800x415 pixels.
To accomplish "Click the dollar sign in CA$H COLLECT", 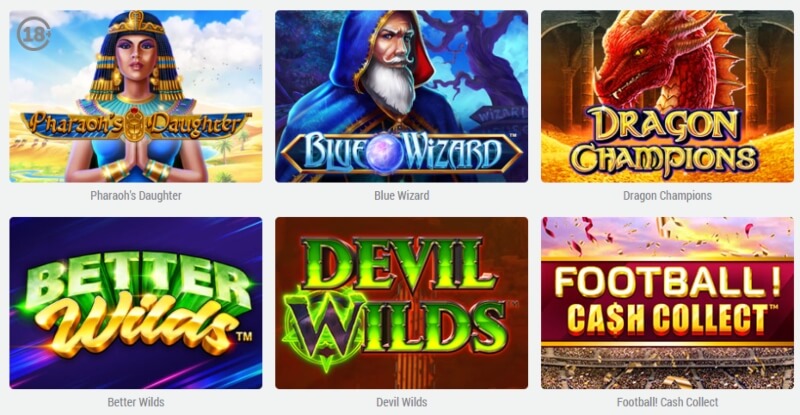I will point(621,320).
